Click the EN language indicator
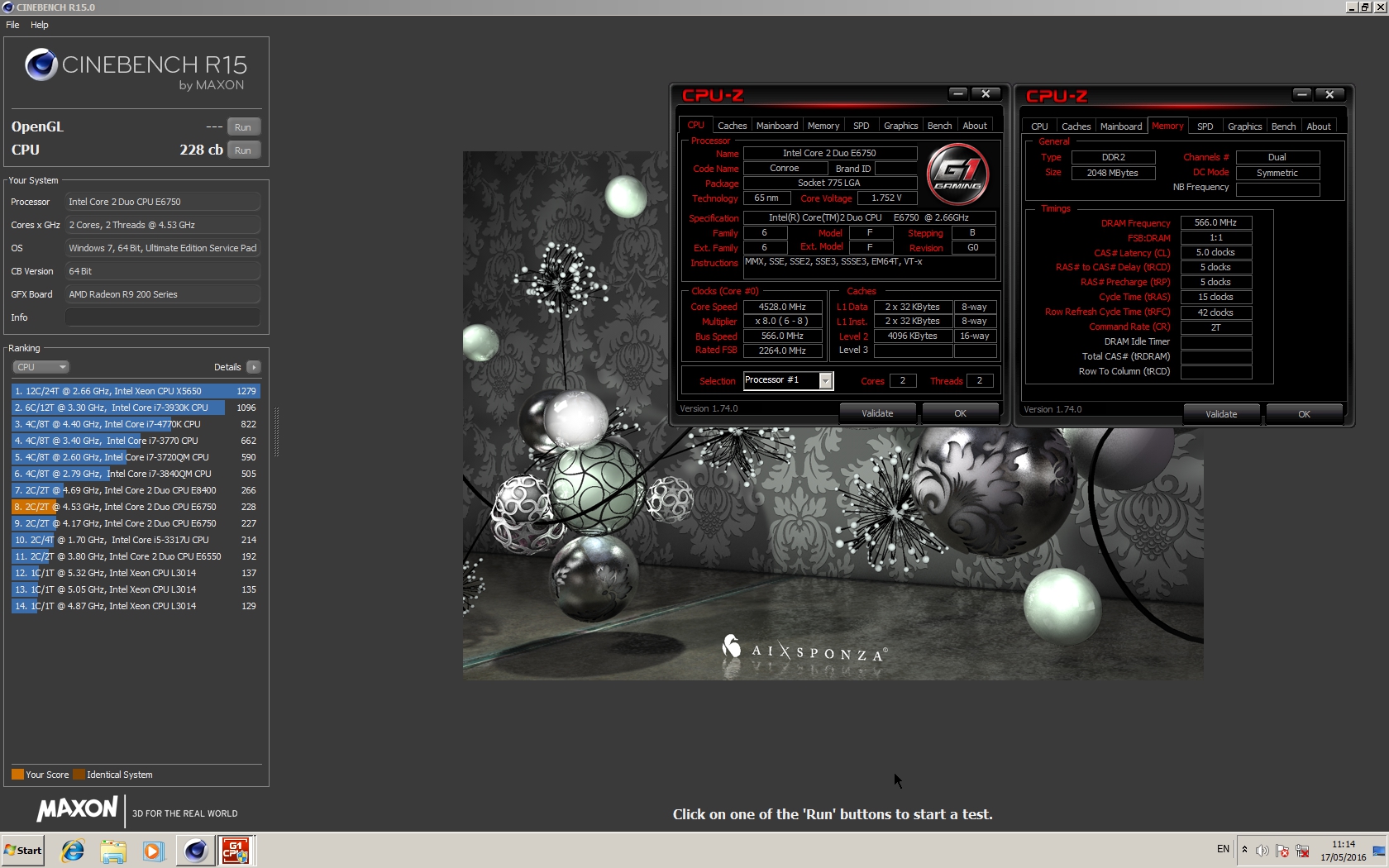 tap(1223, 849)
